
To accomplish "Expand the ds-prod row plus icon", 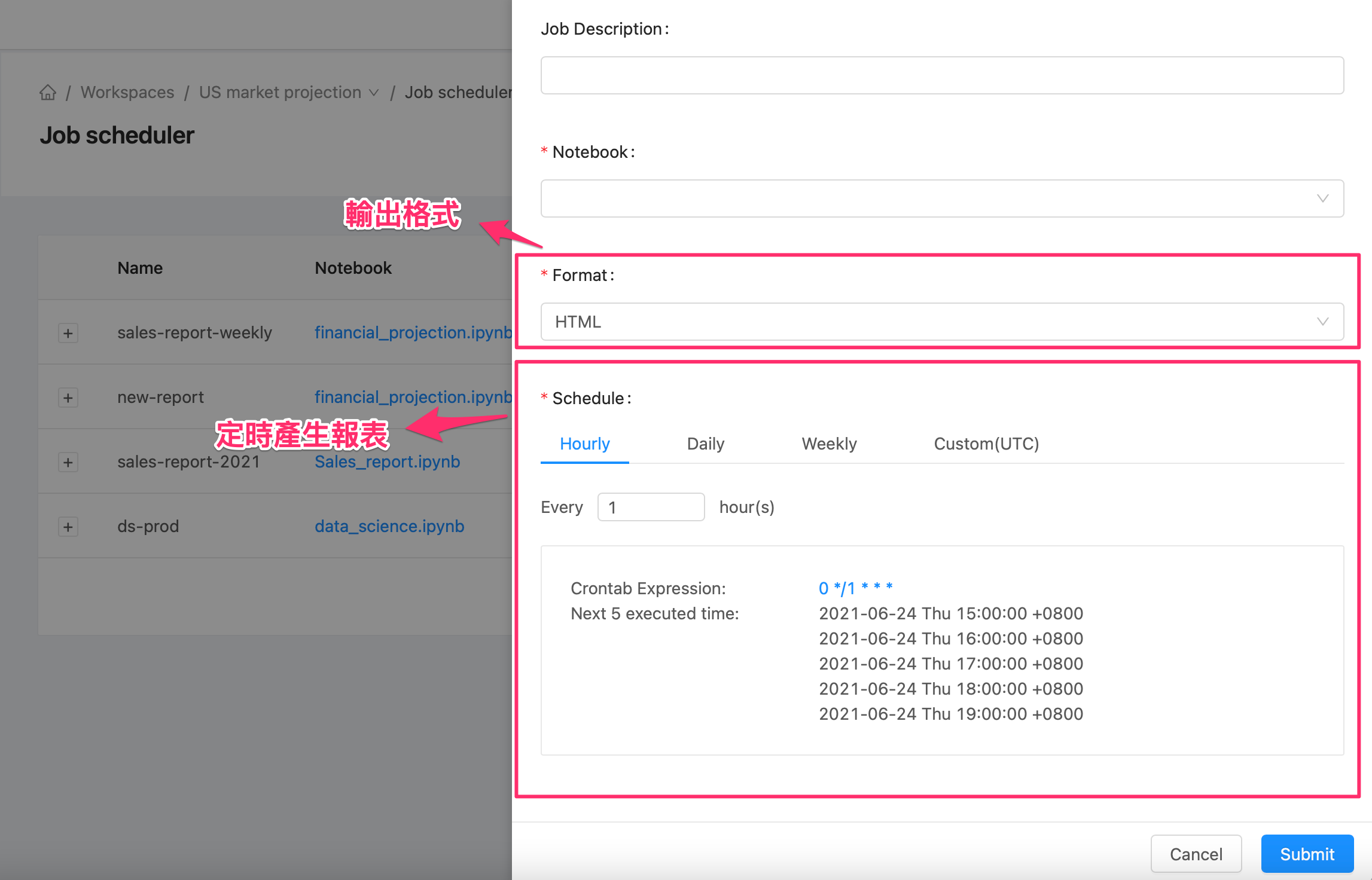I will click(x=68, y=527).
